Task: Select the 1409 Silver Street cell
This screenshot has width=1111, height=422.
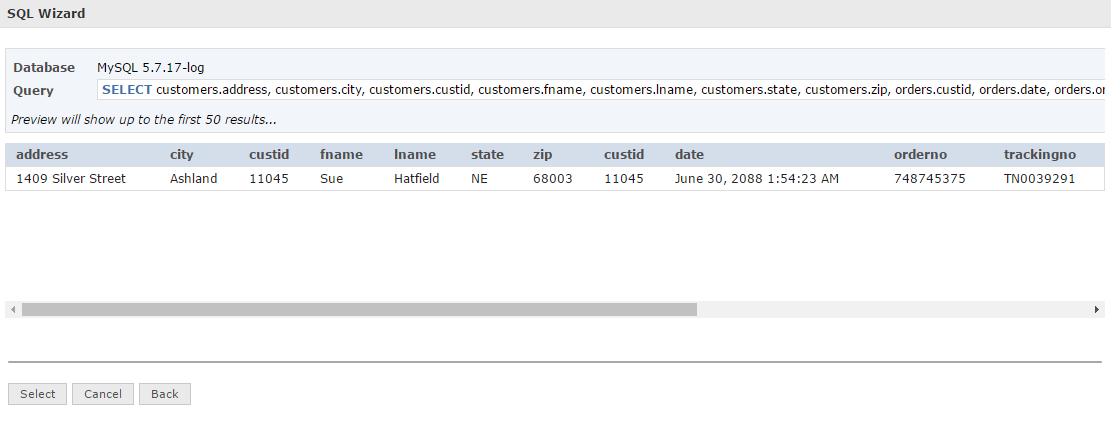Action: [71, 179]
